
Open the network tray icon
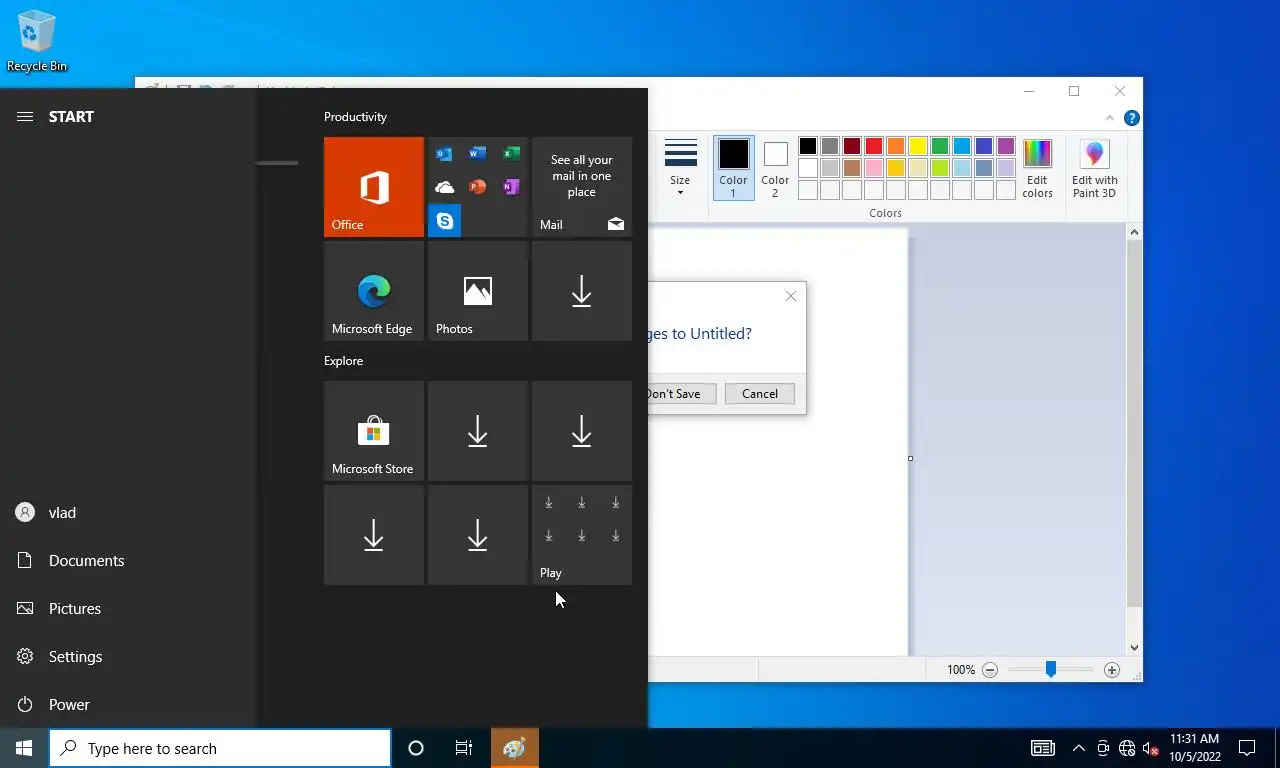coord(1127,748)
